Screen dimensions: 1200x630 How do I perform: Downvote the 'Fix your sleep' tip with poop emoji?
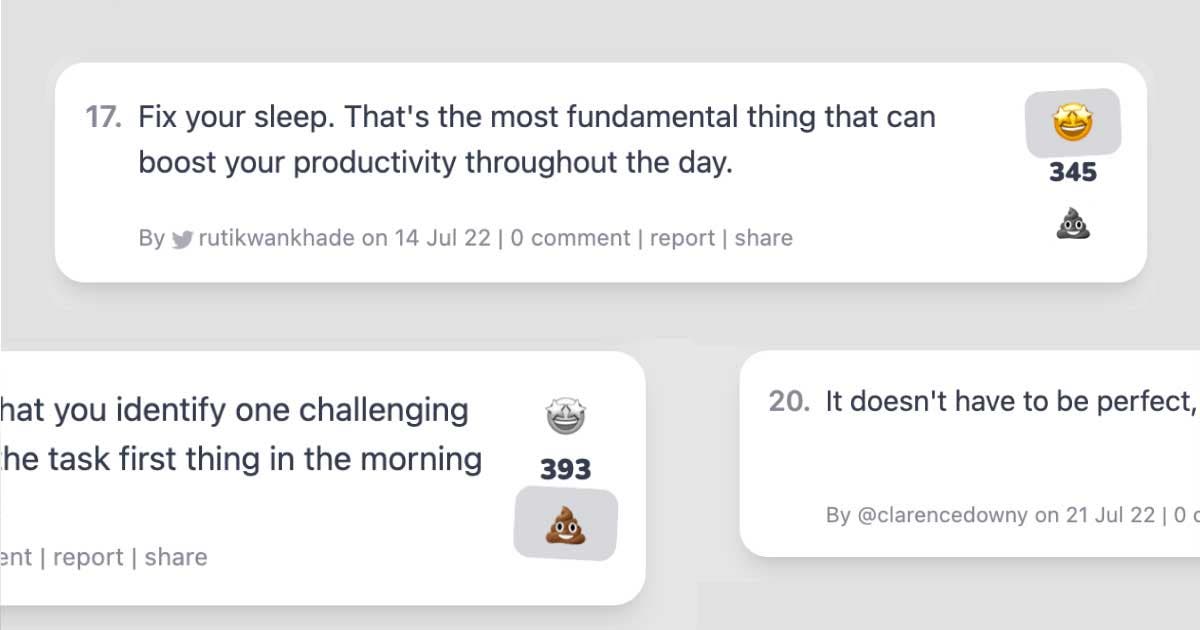(x=1073, y=224)
